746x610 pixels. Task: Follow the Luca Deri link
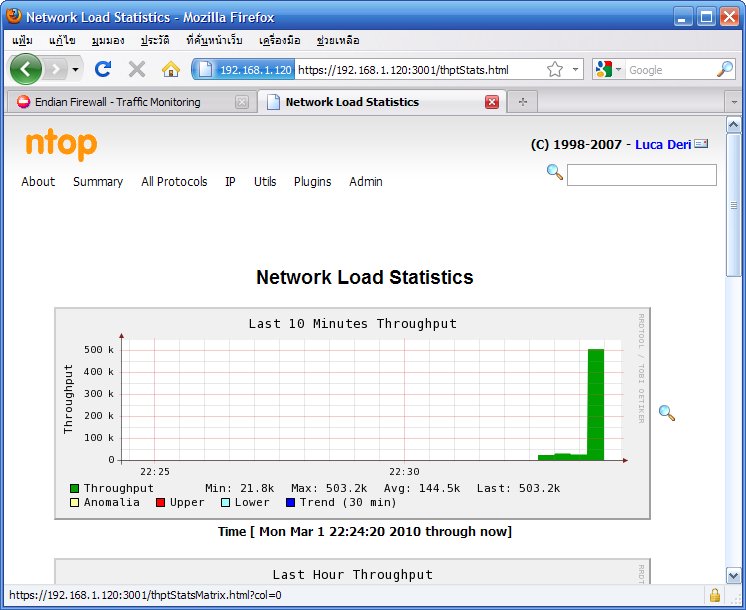point(663,145)
